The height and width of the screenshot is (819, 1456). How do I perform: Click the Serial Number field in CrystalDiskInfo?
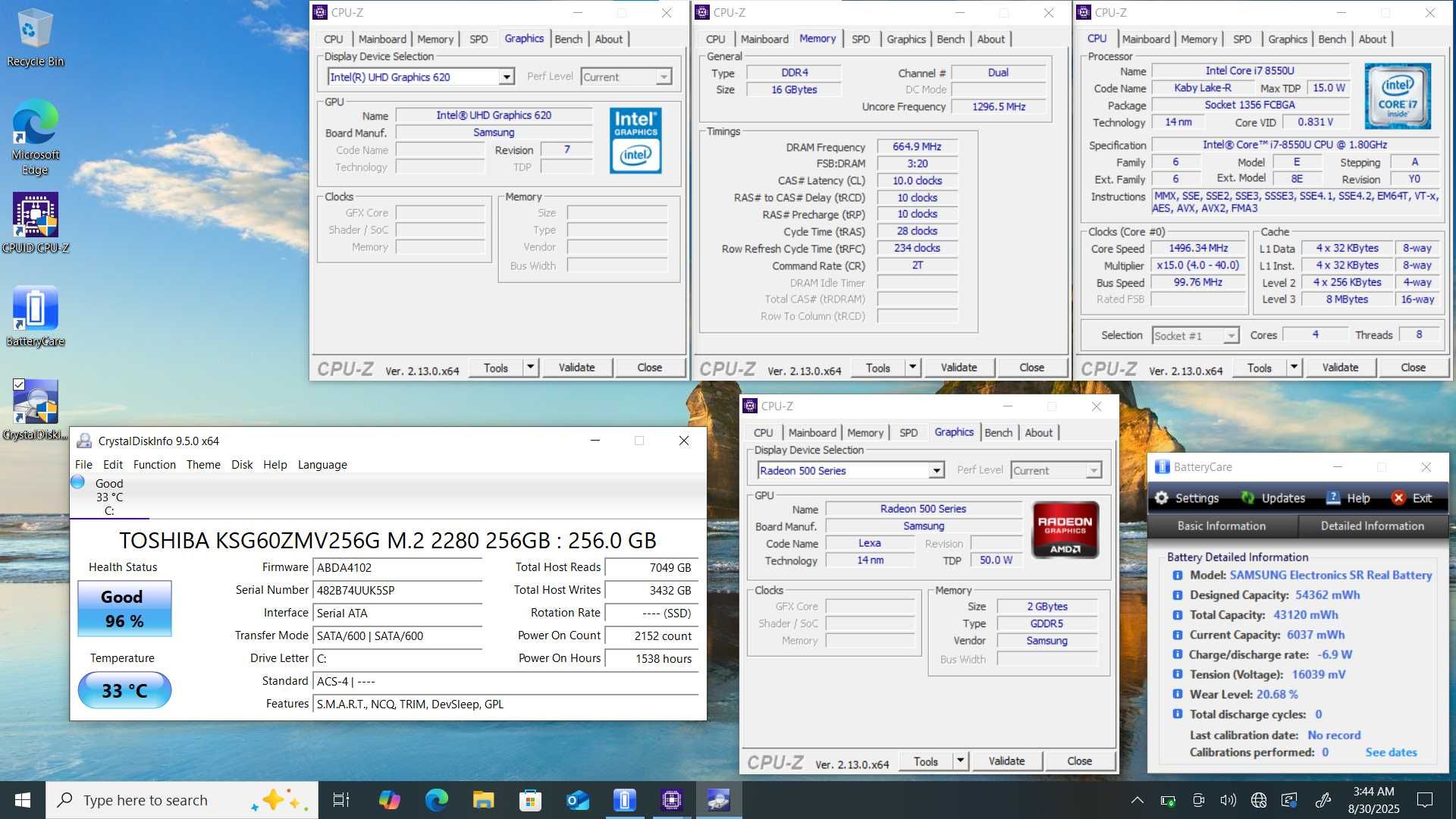[x=397, y=590]
